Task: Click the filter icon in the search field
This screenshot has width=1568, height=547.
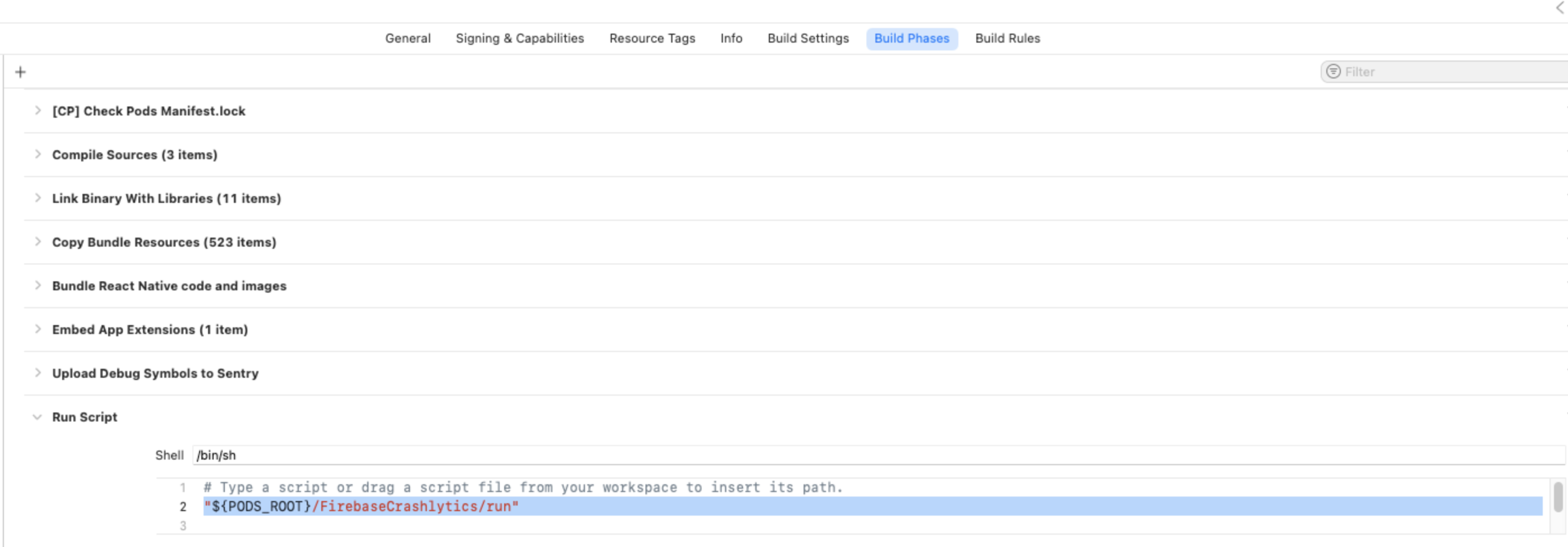Action: click(1333, 71)
